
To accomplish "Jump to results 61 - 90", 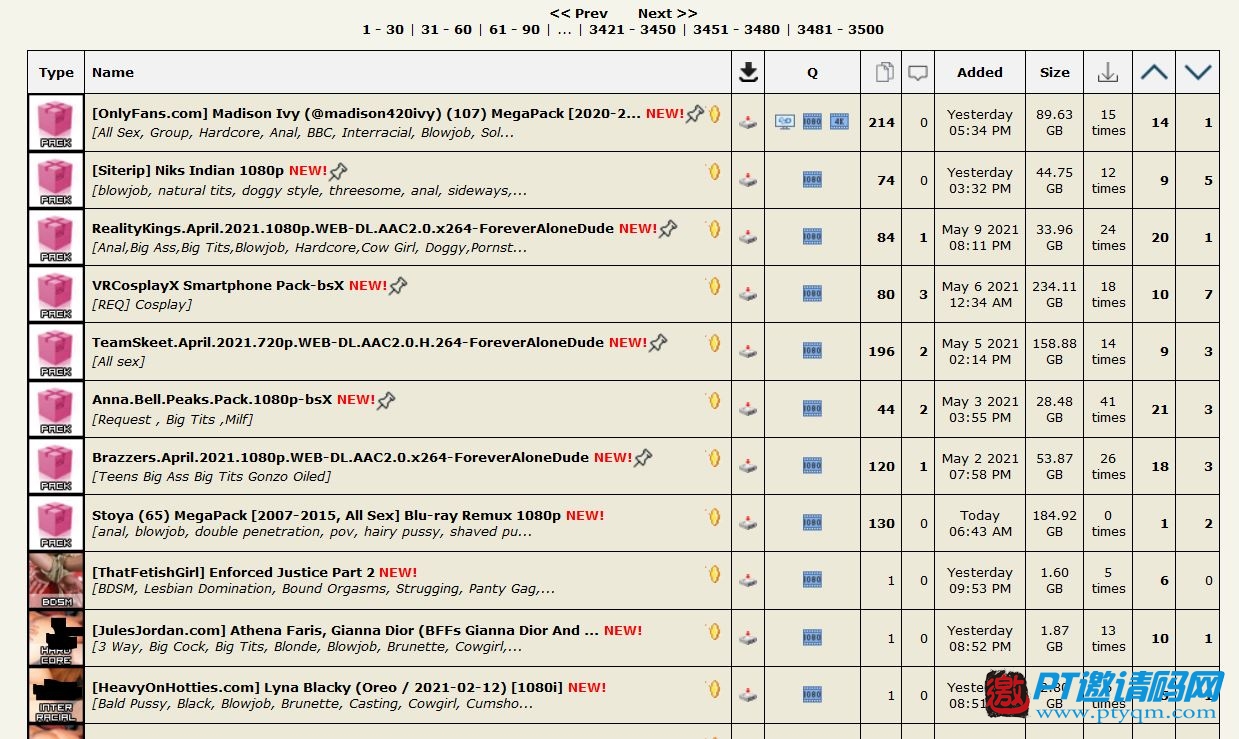I will click(x=515, y=29).
